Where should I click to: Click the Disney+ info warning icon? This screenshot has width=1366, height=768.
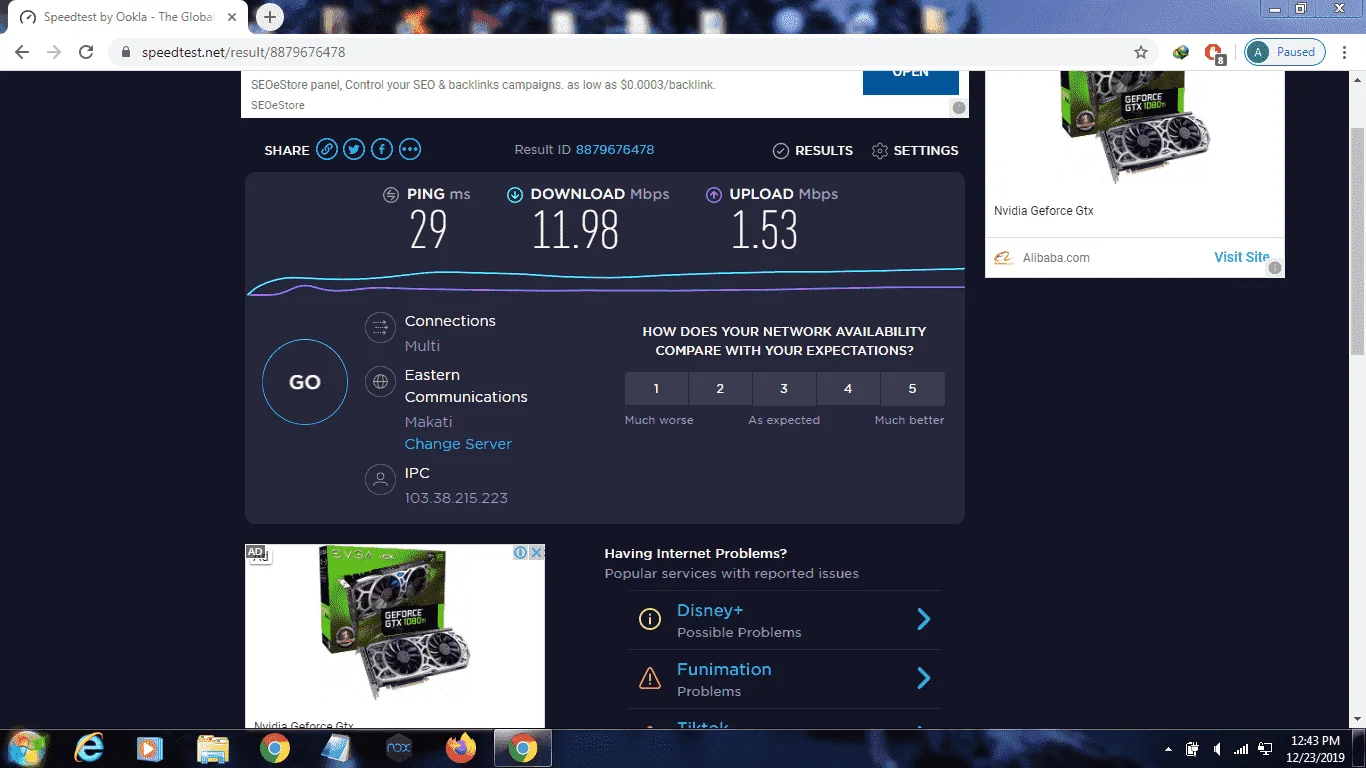coord(650,620)
